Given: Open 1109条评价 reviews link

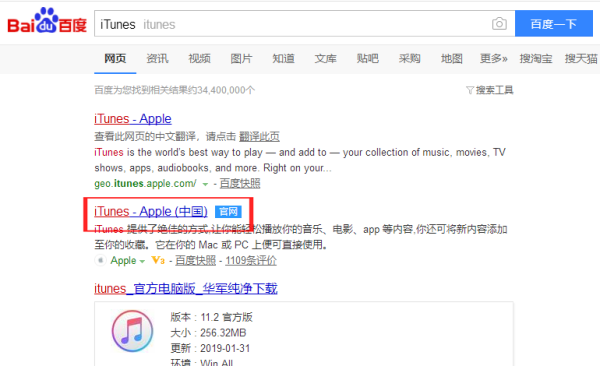Looking at the screenshot, I should tap(251, 261).
